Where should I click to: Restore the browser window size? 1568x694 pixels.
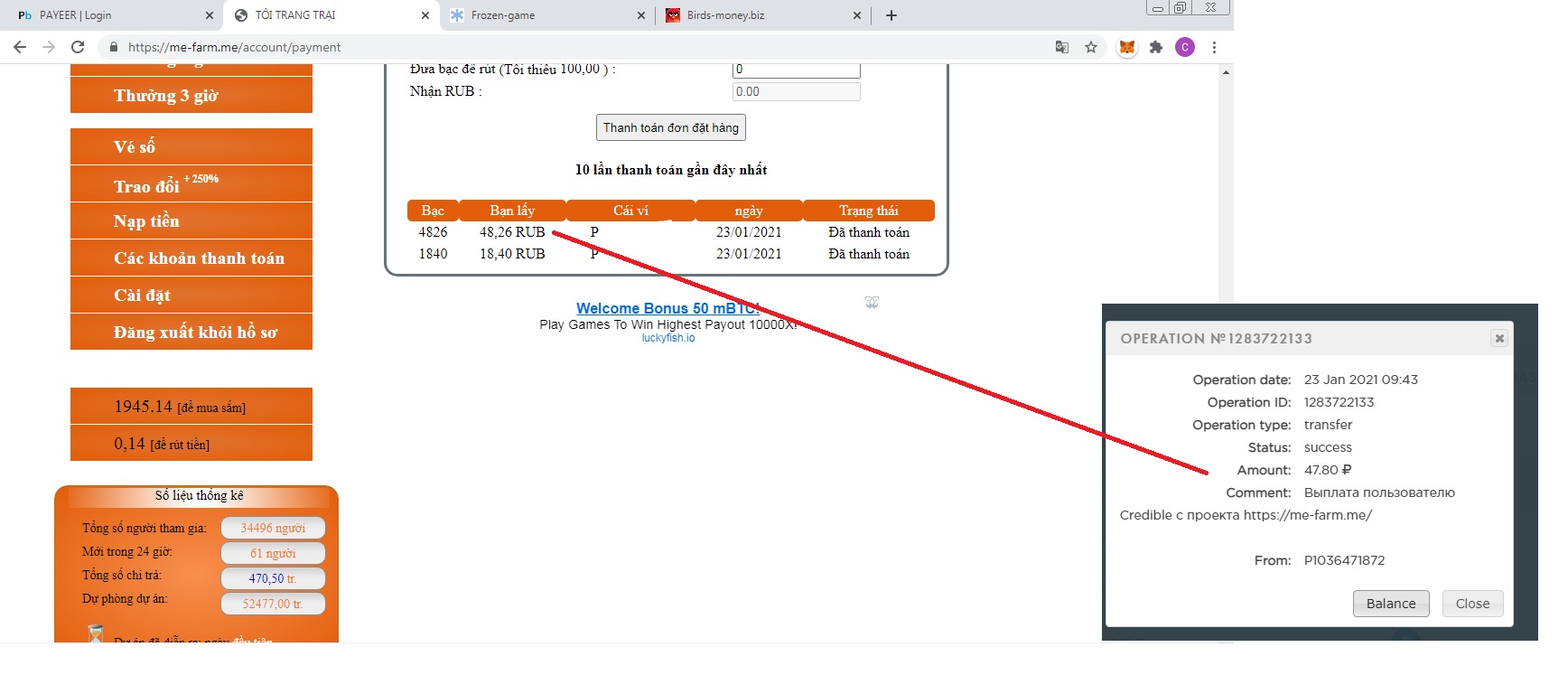tap(1180, 7)
